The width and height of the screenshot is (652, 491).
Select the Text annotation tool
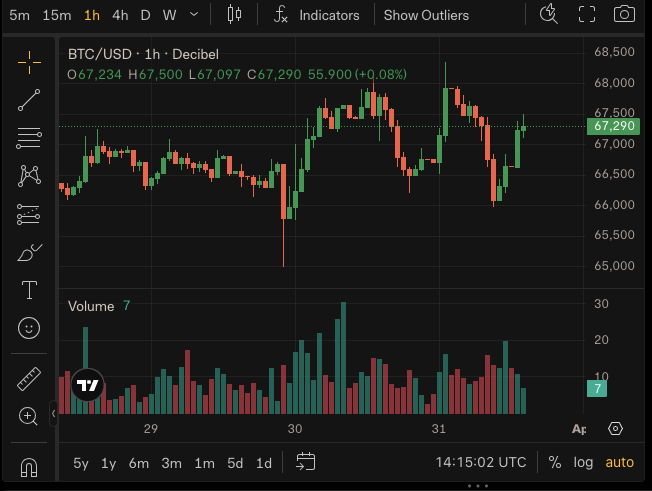pyautogui.click(x=29, y=290)
